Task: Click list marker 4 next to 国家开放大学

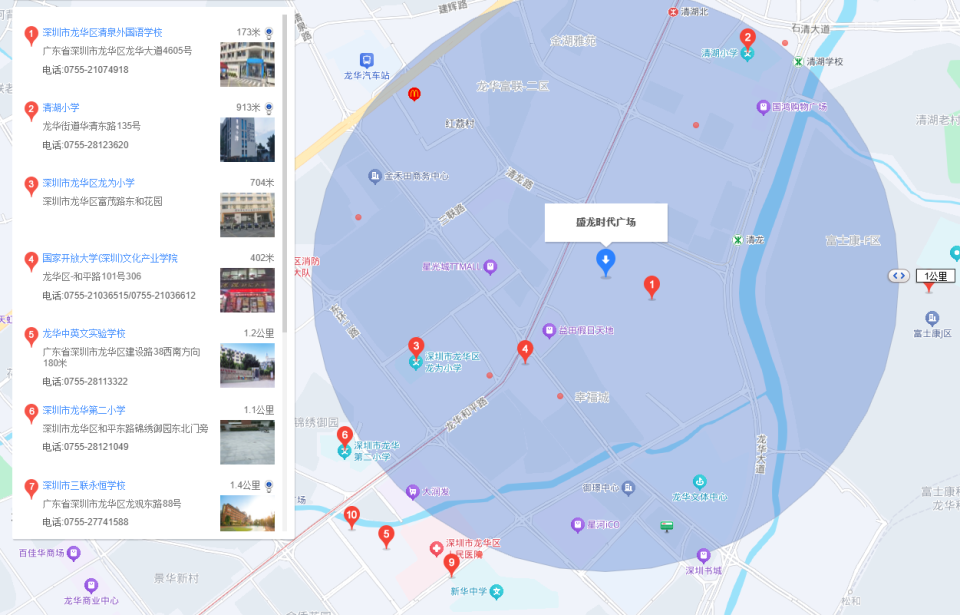Action: click(31, 261)
